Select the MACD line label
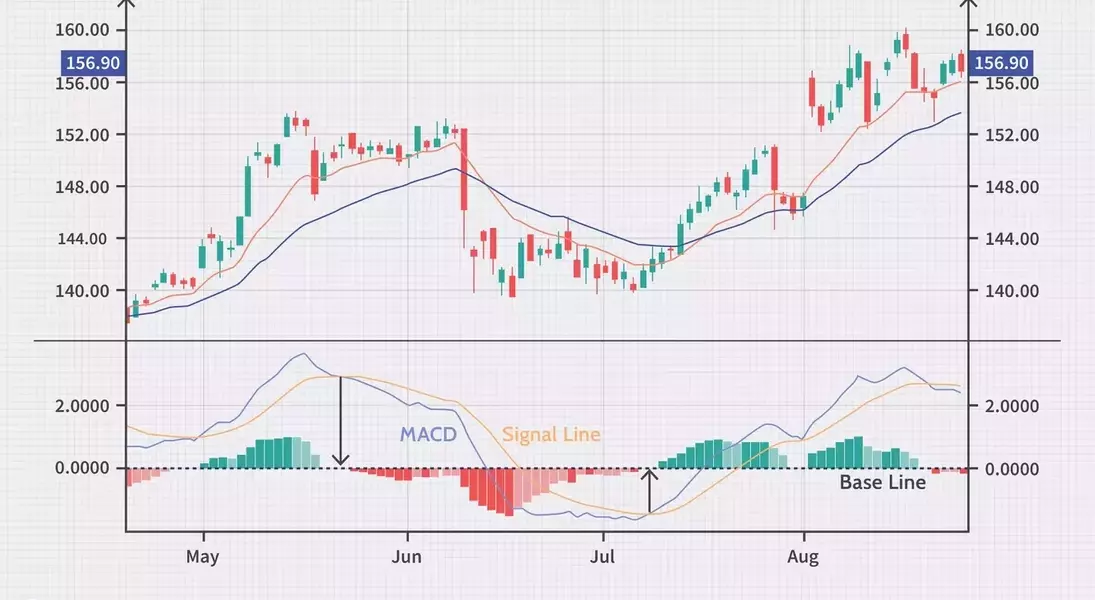 tap(428, 434)
